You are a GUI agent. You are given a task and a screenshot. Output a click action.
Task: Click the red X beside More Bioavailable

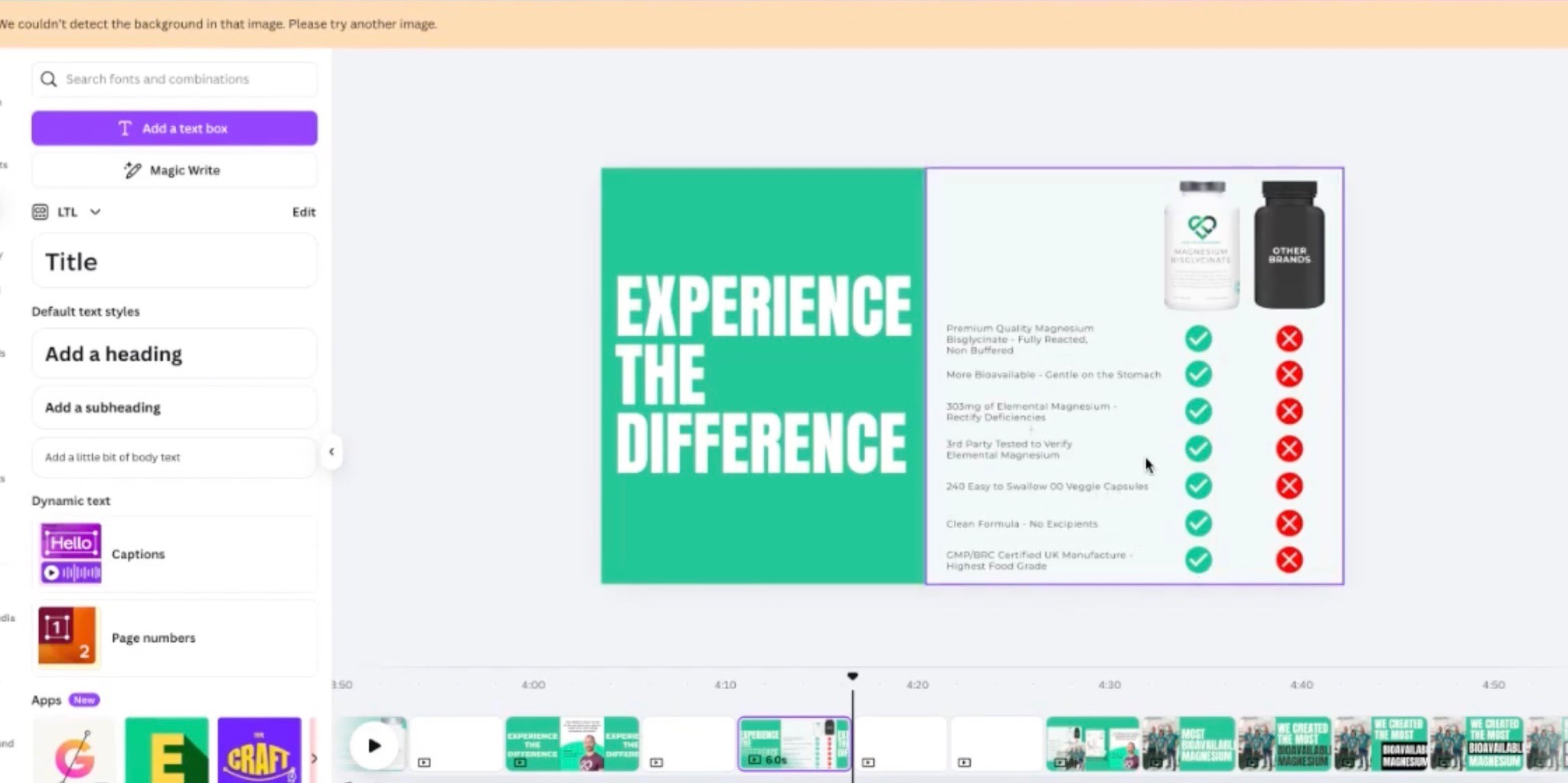[x=1289, y=374]
